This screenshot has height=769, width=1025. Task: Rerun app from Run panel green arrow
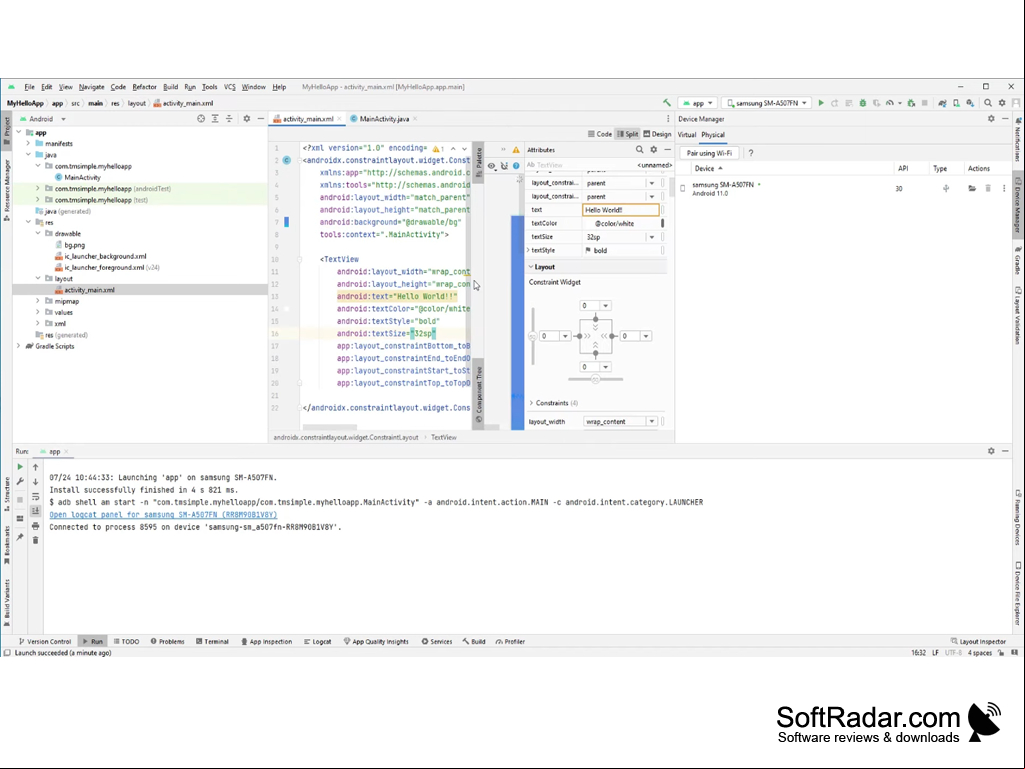point(20,467)
